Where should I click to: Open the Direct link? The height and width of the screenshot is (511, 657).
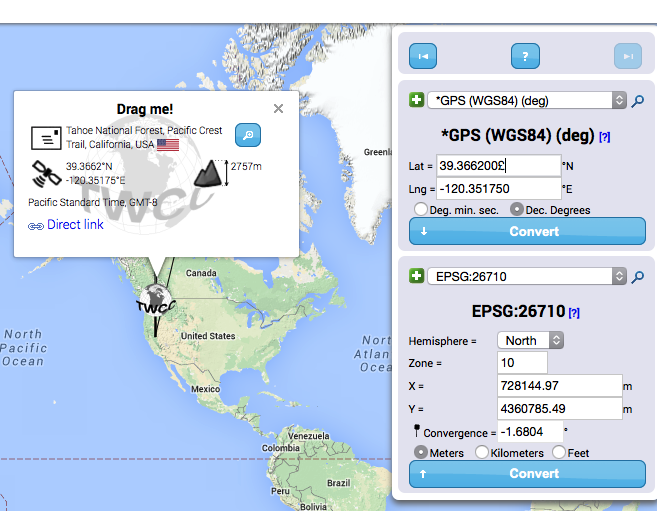click(x=75, y=225)
